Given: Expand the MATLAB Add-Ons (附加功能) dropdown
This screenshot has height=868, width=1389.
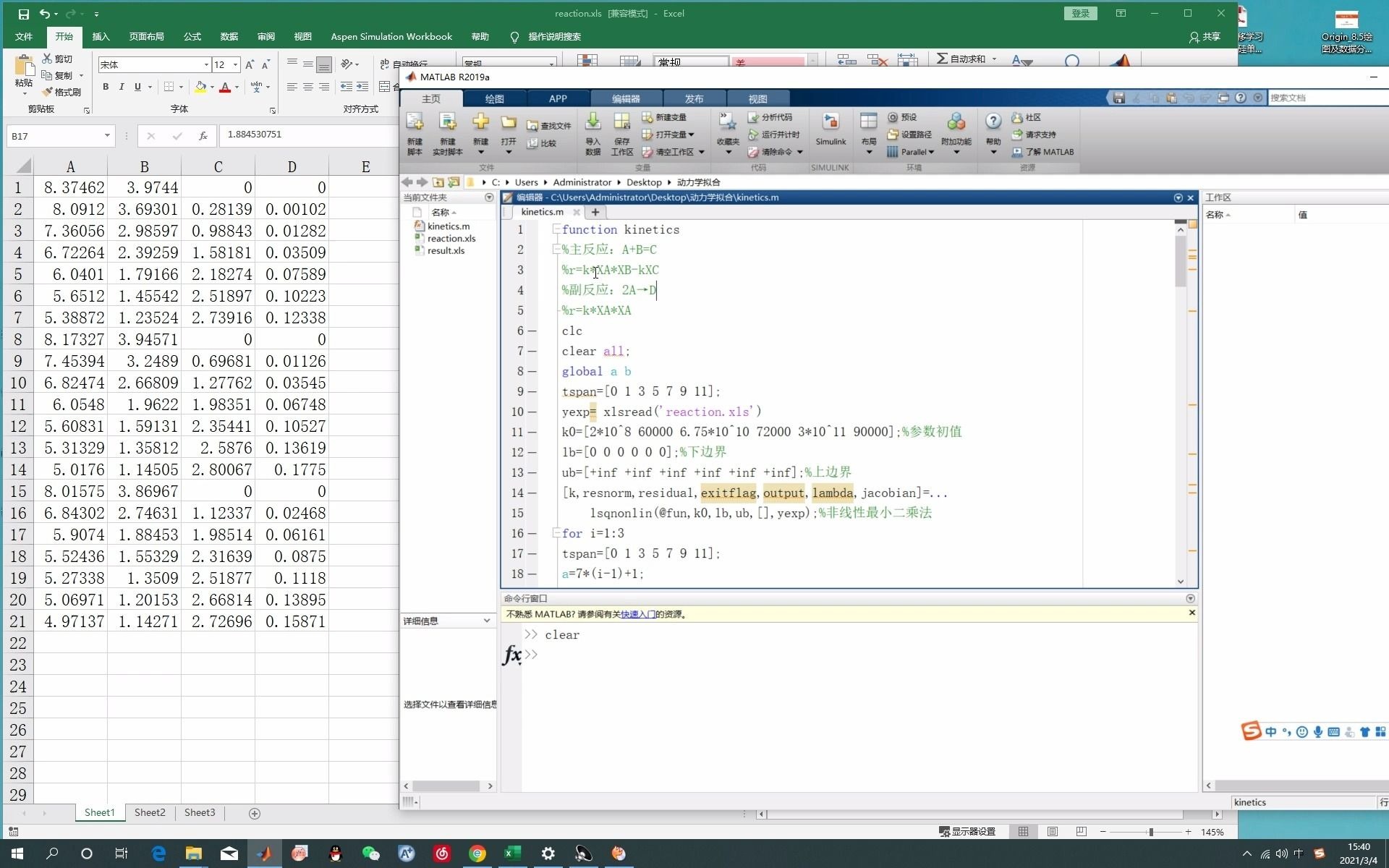Looking at the screenshot, I should coord(956,152).
